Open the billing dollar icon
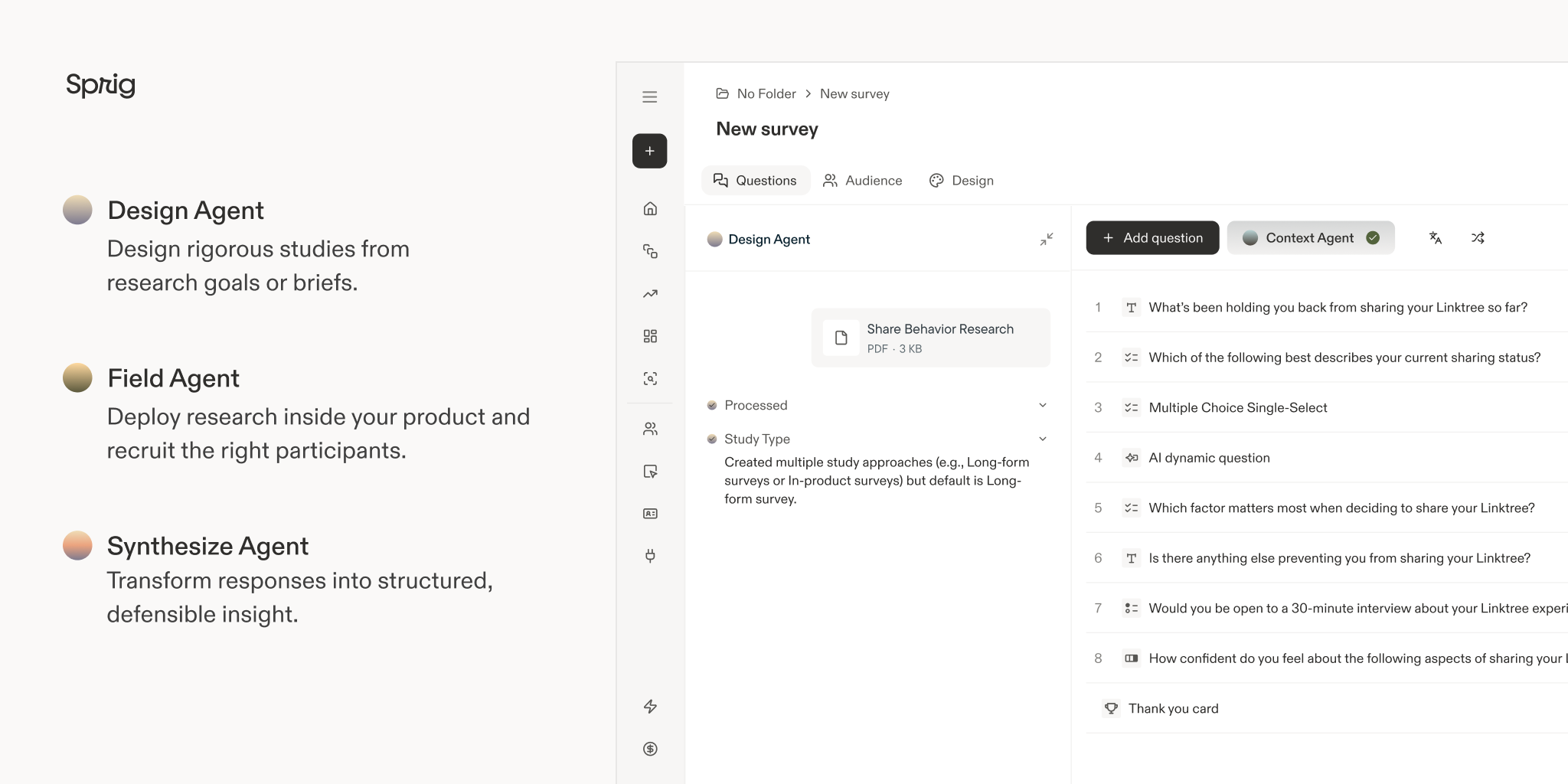The image size is (1568, 784). point(649,748)
